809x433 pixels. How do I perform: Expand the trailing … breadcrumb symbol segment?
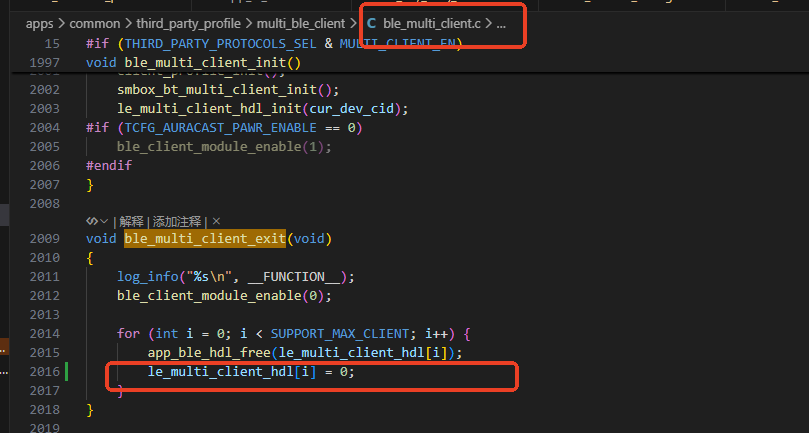click(501, 24)
